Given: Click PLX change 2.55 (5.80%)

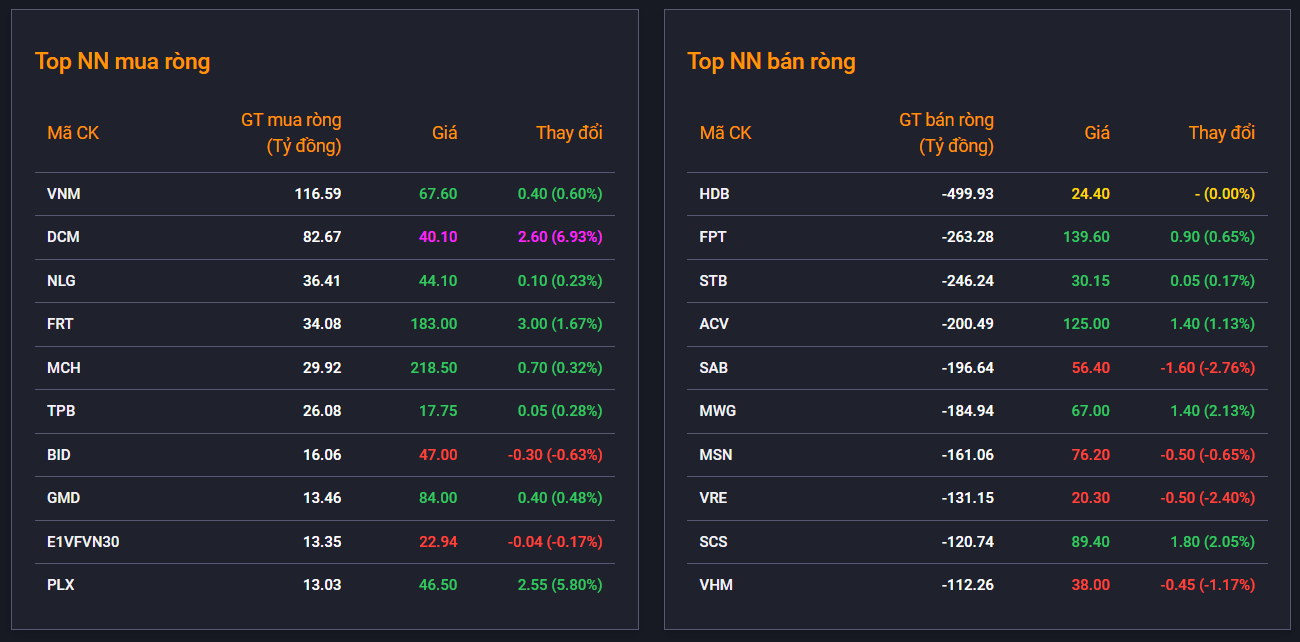Looking at the screenshot, I should (560, 585).
